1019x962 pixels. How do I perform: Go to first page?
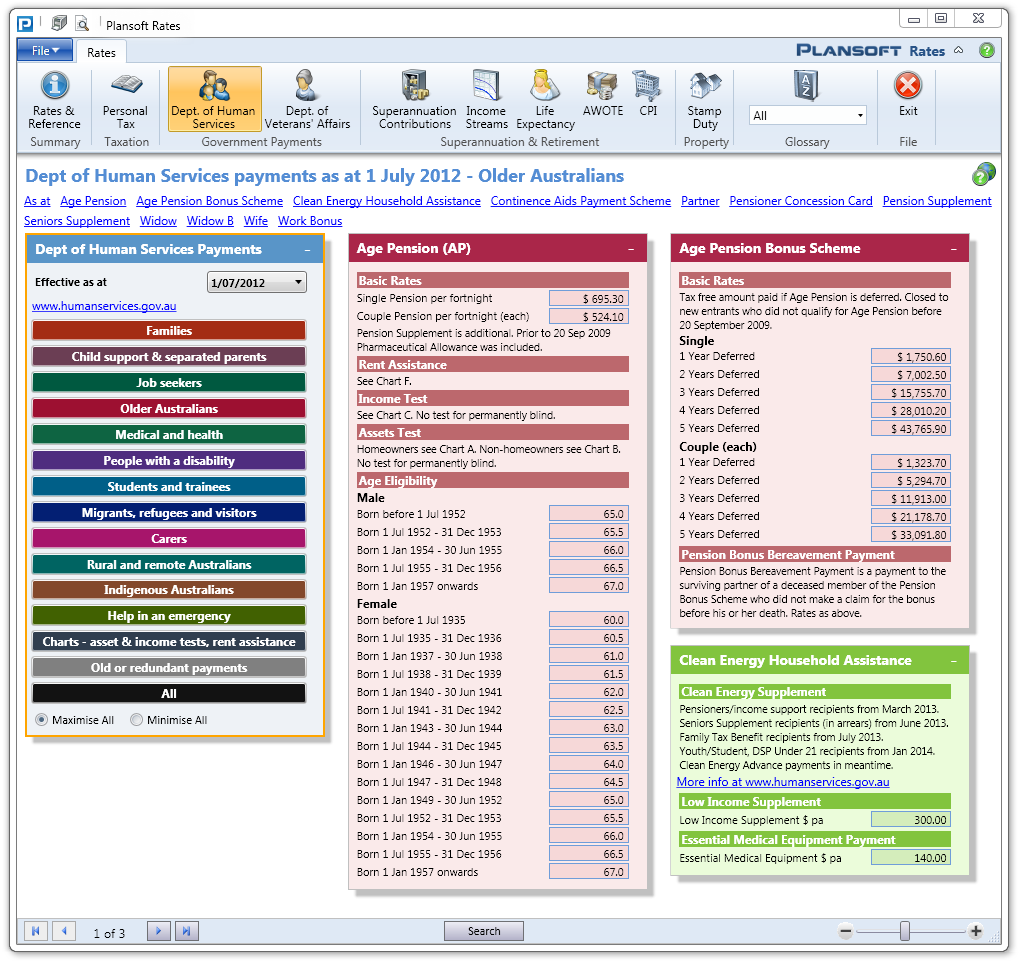[36, 931]
